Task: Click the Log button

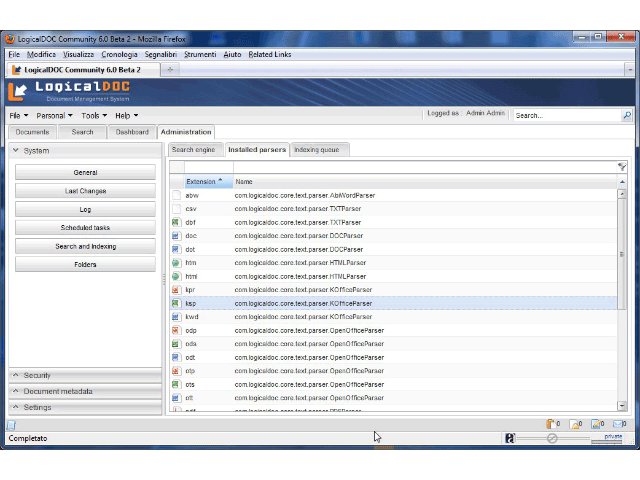Action: coord(85,209)
